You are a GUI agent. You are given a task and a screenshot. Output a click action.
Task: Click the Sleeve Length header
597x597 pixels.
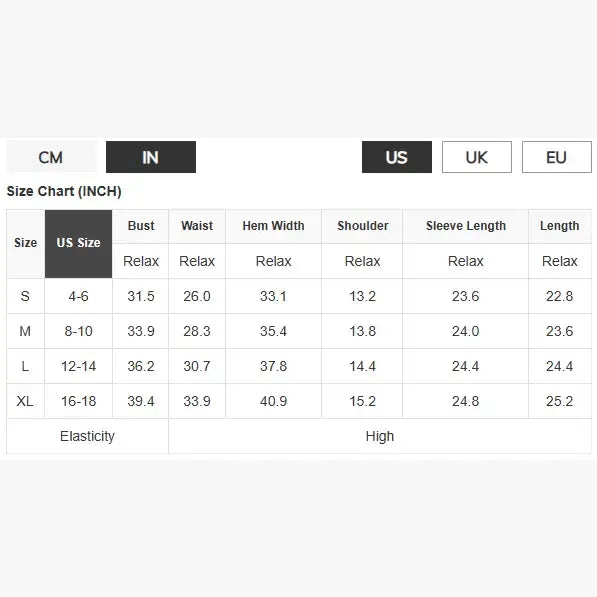[x=466, y=226]
